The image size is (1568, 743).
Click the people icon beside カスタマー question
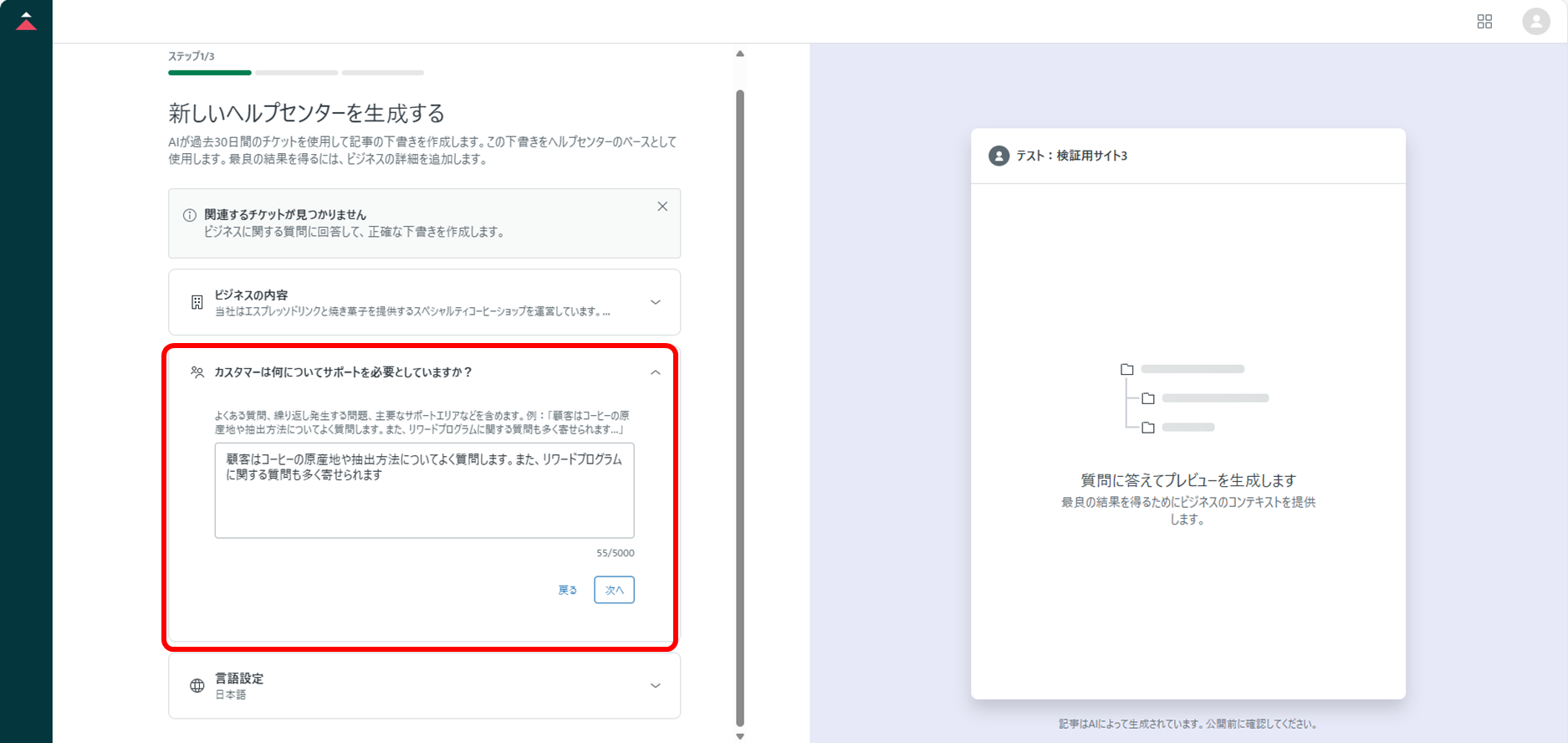pyautogui.click(x=197, y=372)
